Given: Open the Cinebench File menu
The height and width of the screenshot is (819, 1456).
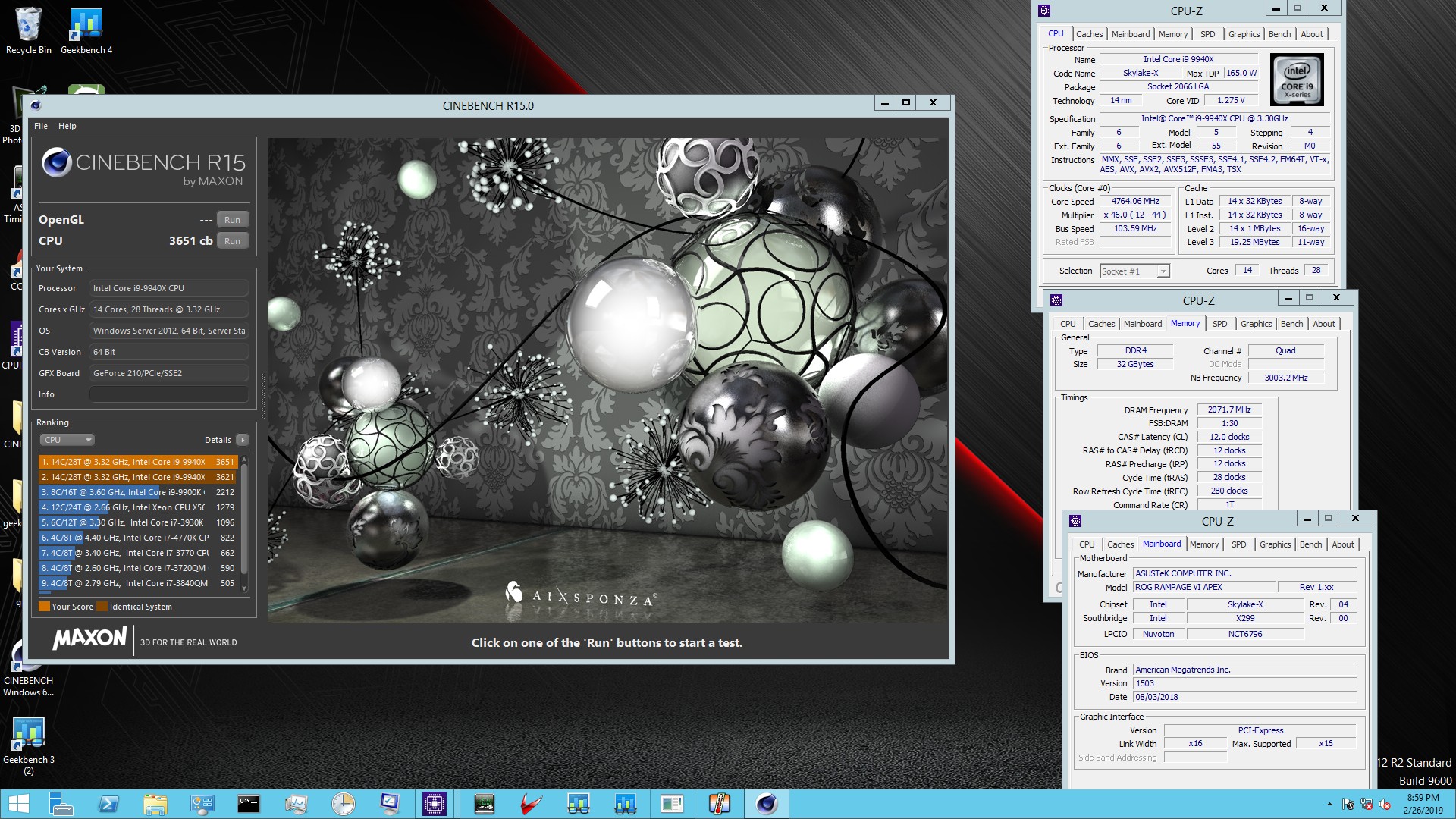Looking at the screenshot, I should point(41,126).
